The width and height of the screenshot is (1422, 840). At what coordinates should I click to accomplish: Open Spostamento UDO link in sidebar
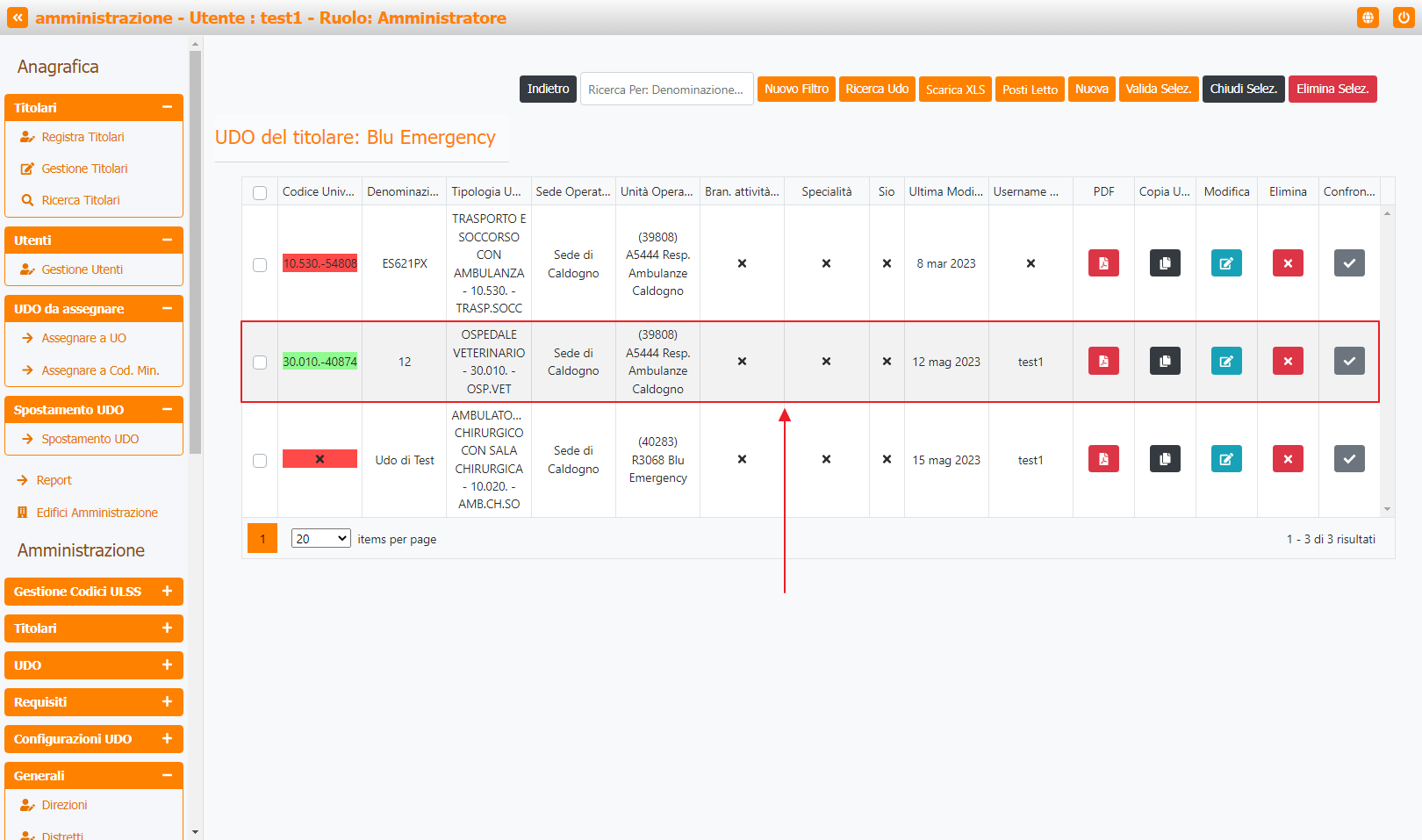tap(90, 439)
